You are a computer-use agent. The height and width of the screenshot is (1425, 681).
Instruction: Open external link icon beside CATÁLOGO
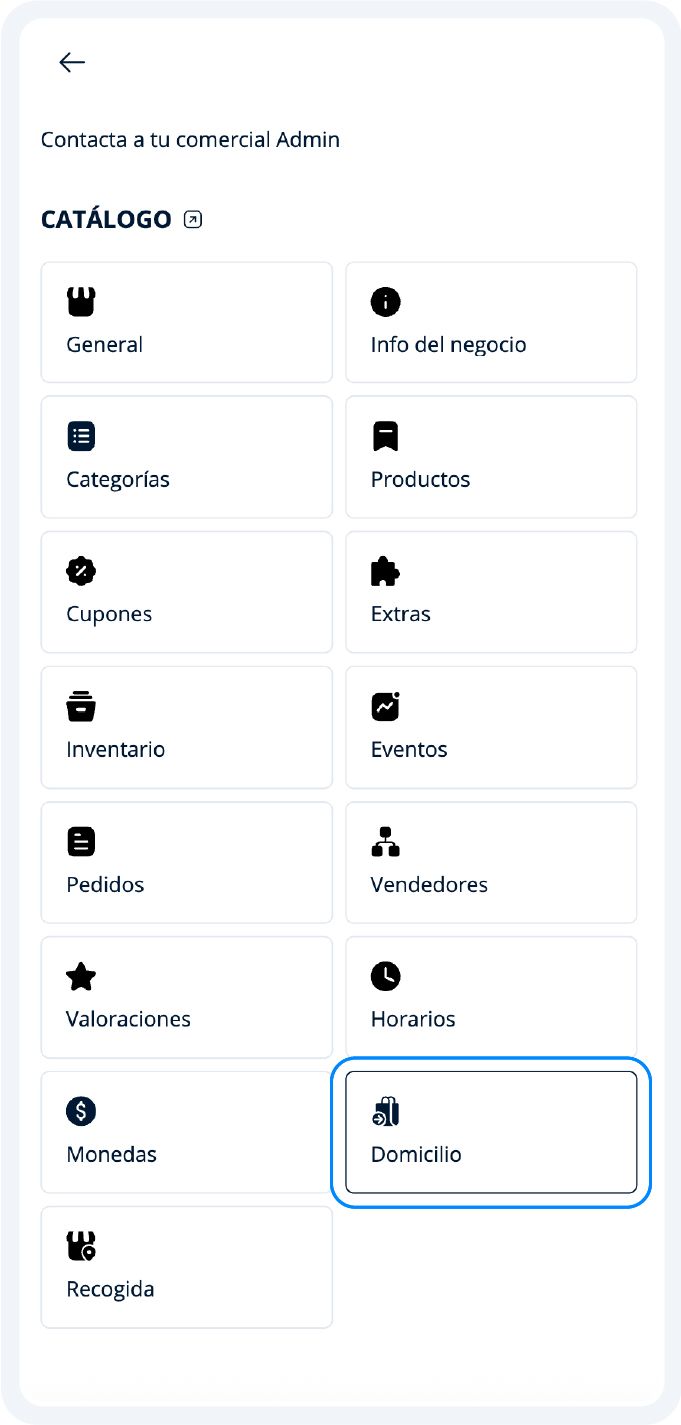(x=193, y=220)
